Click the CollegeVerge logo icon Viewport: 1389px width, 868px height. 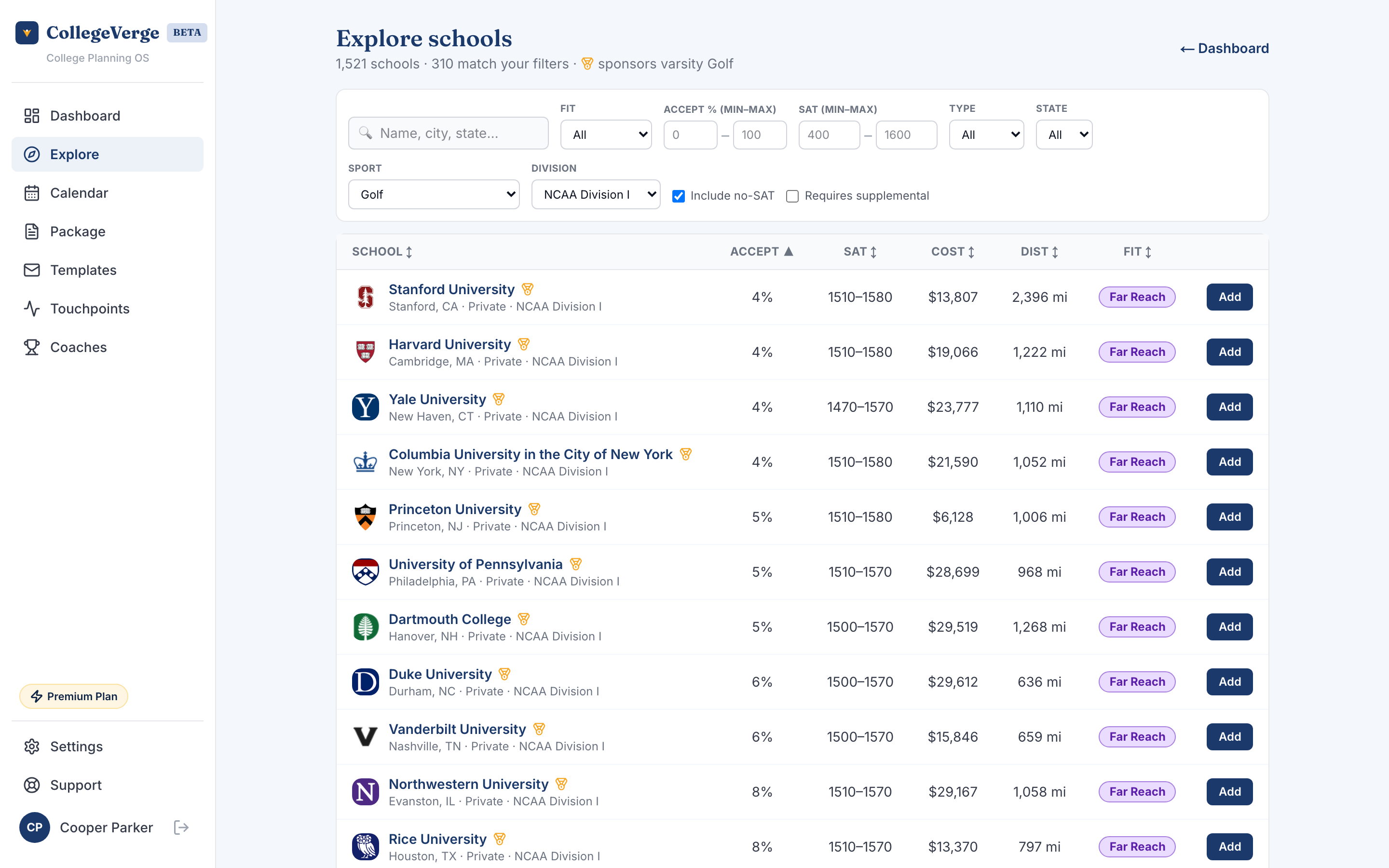pos(27,33)
